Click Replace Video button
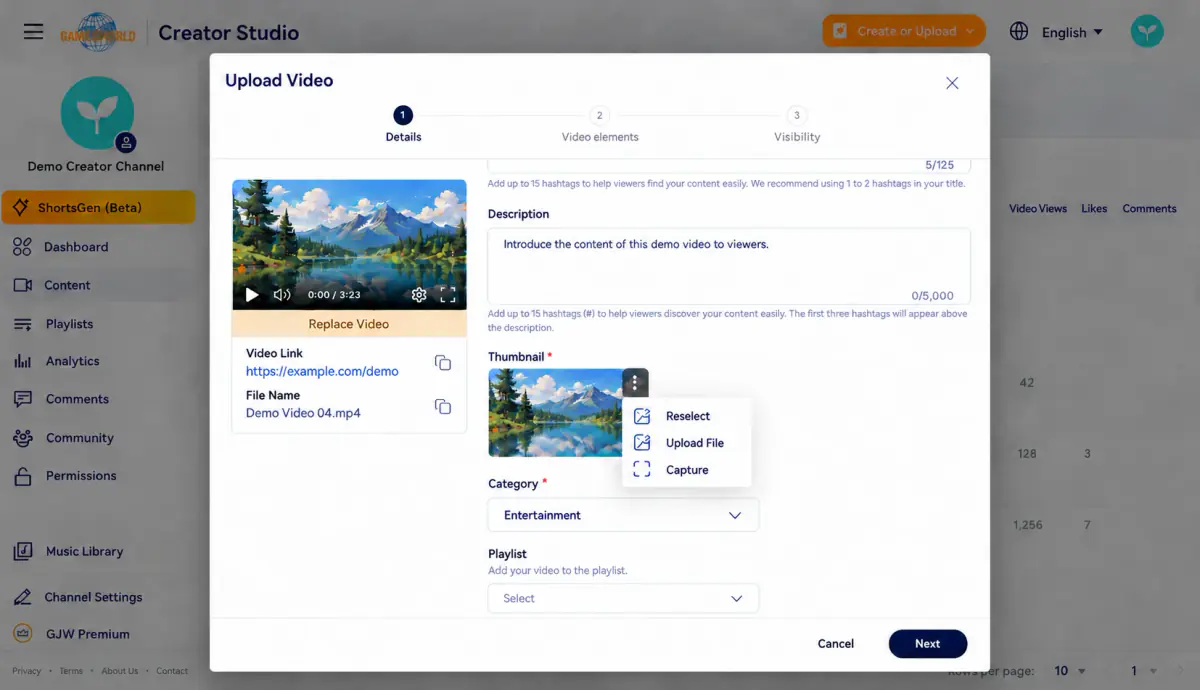 (x=349, y=324)
